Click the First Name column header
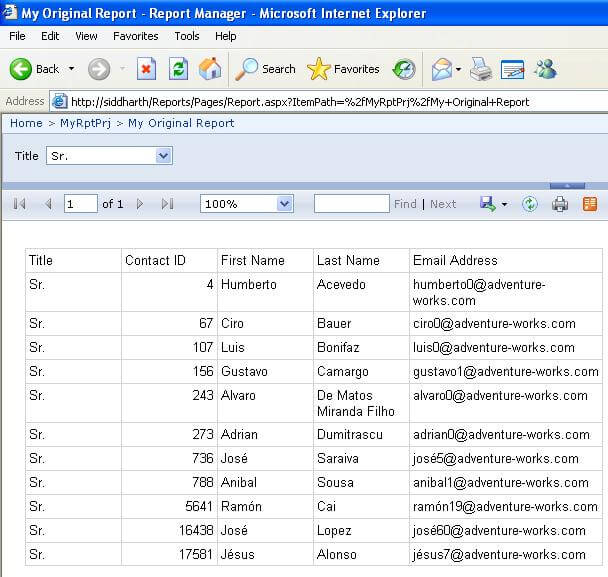Image resolution: width=608 pixels, height=577 pixels. [253, 260]
